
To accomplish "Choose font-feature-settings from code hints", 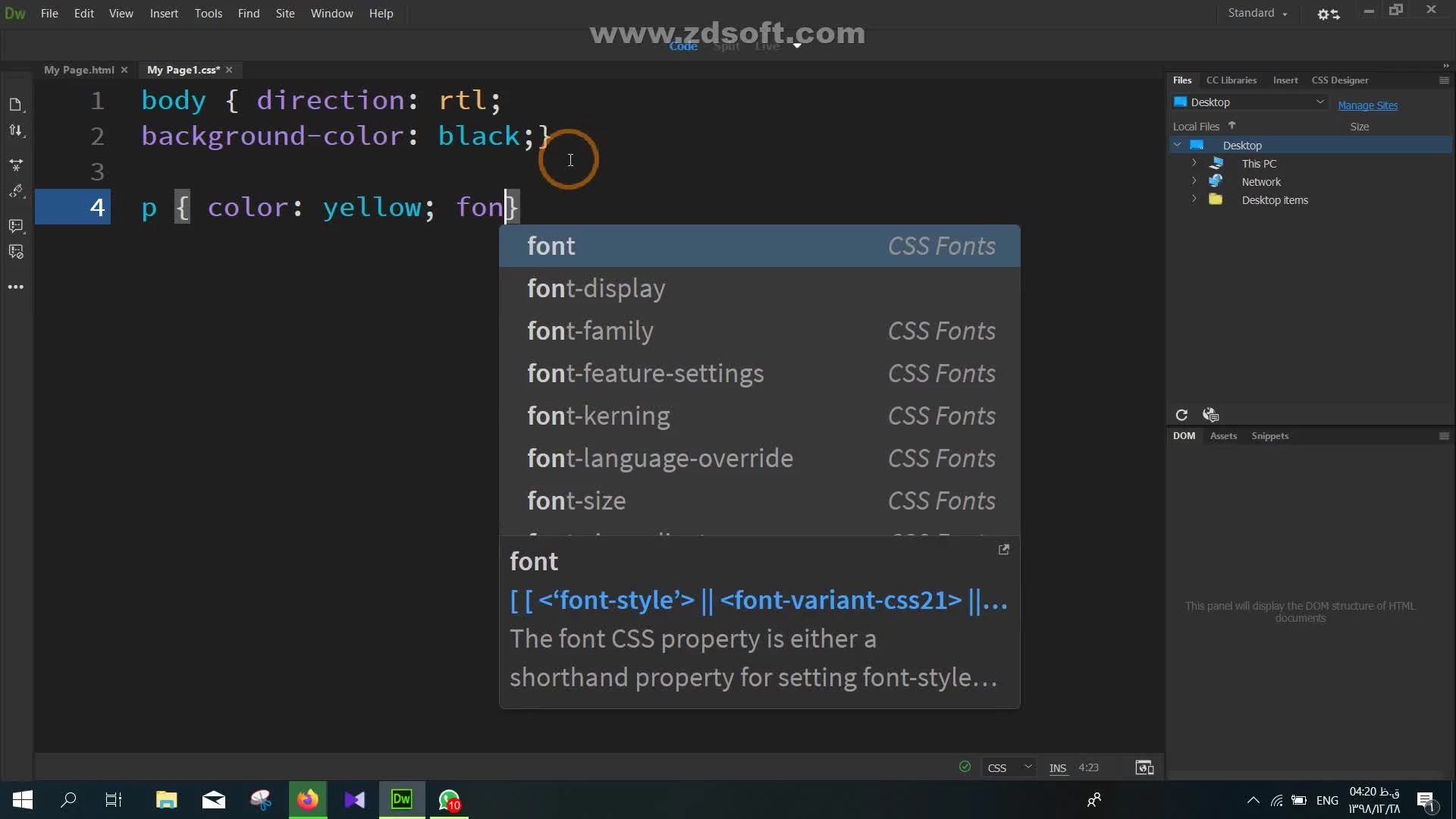I will click(x=759, y=373).
